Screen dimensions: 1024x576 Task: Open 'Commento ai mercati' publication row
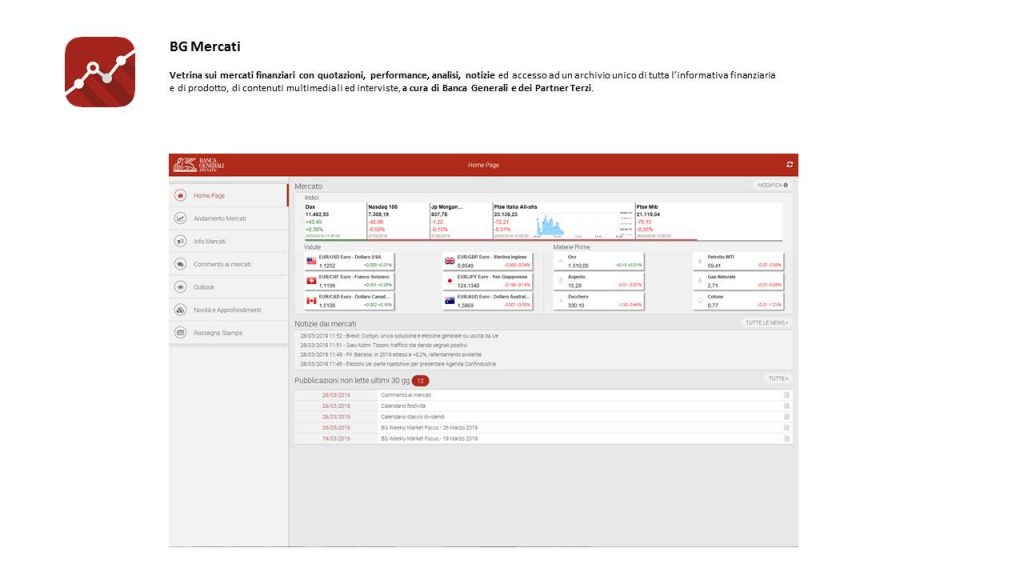coord(543,395)
